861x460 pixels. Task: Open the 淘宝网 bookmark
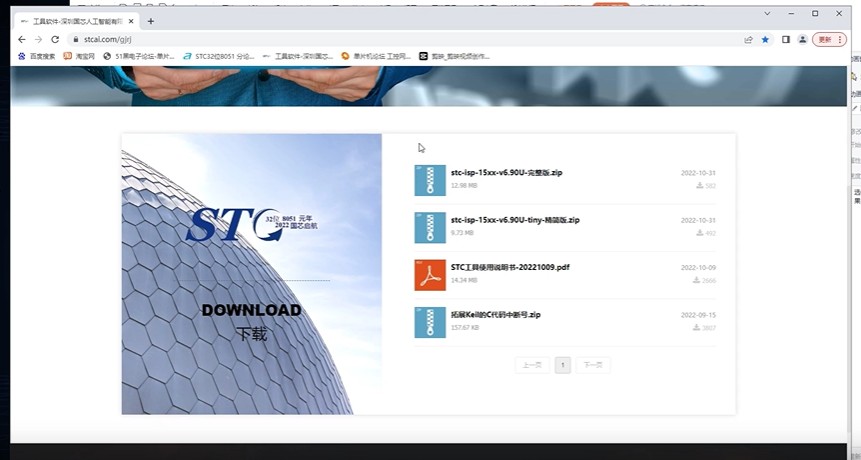pyautogui.click(x=79, y=56)
